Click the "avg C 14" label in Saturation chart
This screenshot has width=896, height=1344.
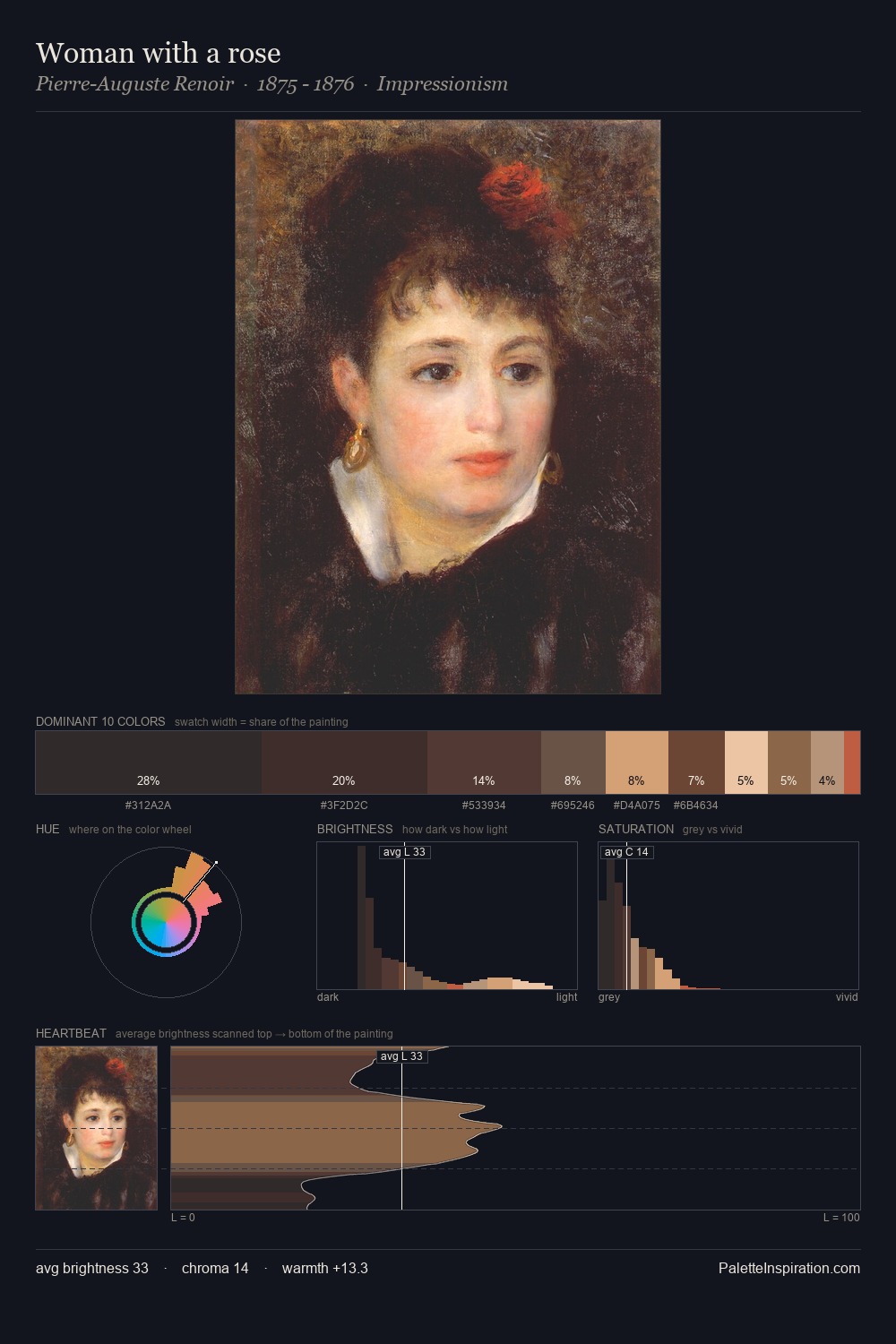tap(626, 852)
